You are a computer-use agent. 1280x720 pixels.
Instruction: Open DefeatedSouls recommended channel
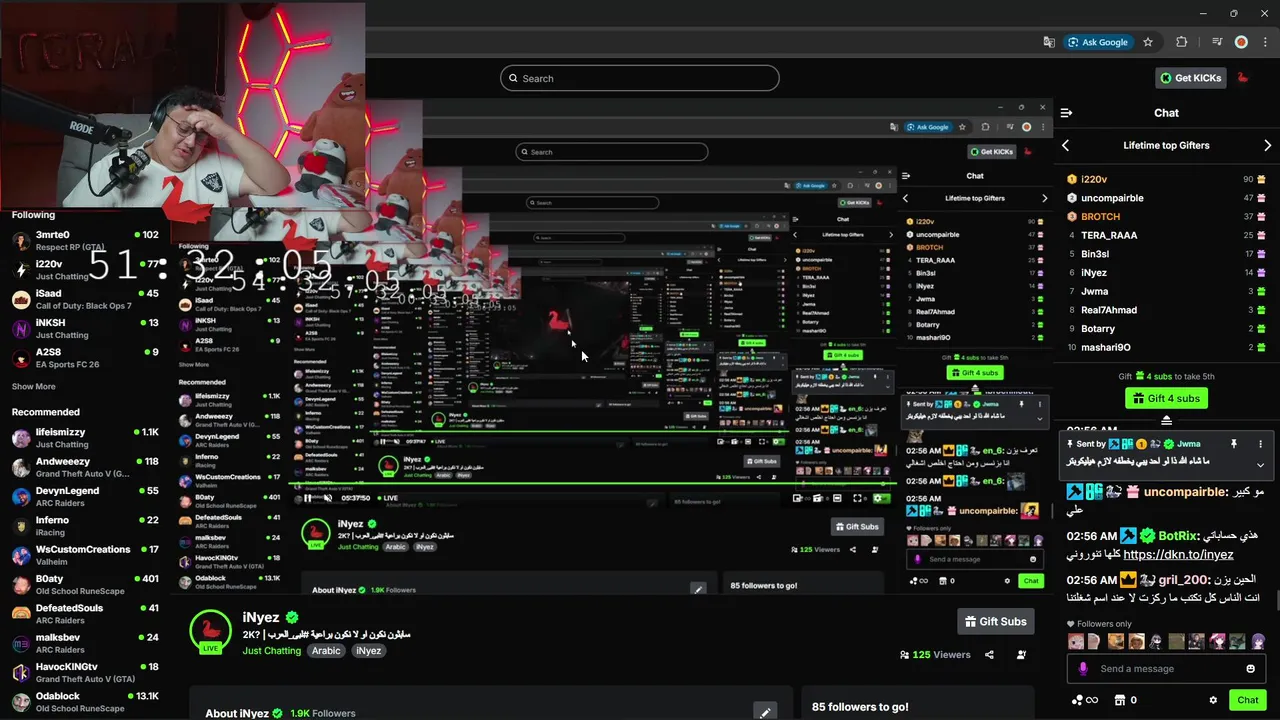[86, 614]
